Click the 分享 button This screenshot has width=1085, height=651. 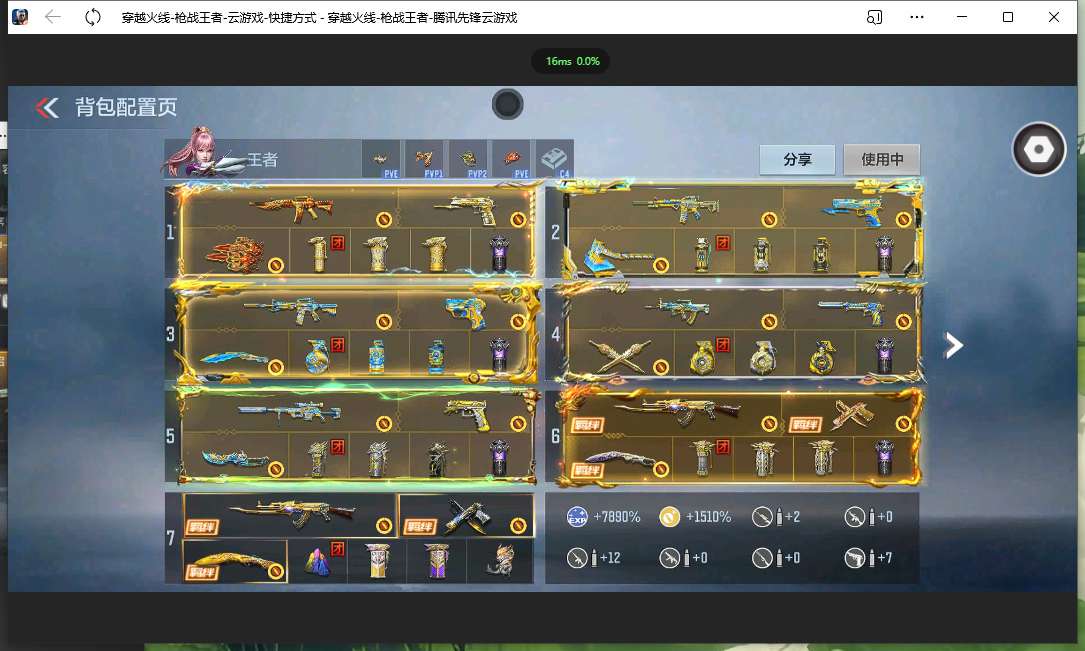tap(797, 160)
